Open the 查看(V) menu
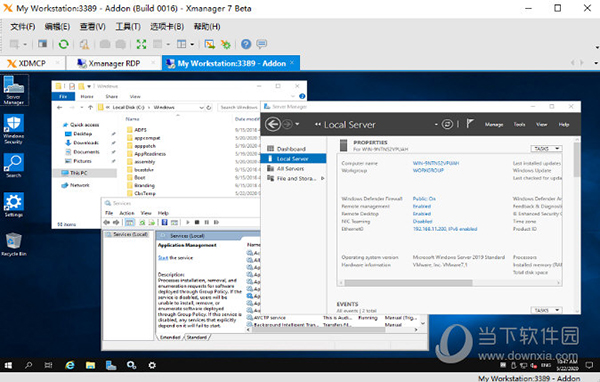Screen dimensions: 600x382 (92, 27)
